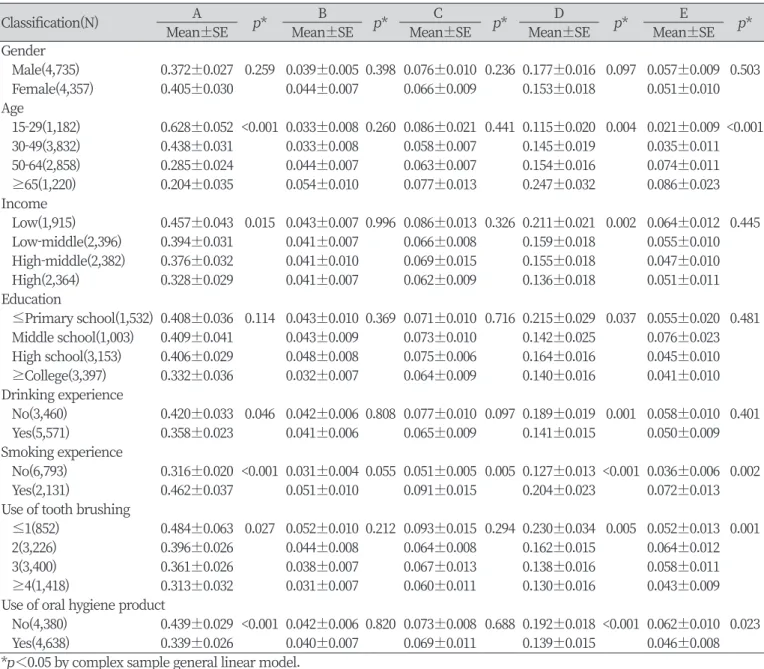Select the Use of oral hygiene product heading
The height and width of the screenshot is (669, 764).
[83, 605]
